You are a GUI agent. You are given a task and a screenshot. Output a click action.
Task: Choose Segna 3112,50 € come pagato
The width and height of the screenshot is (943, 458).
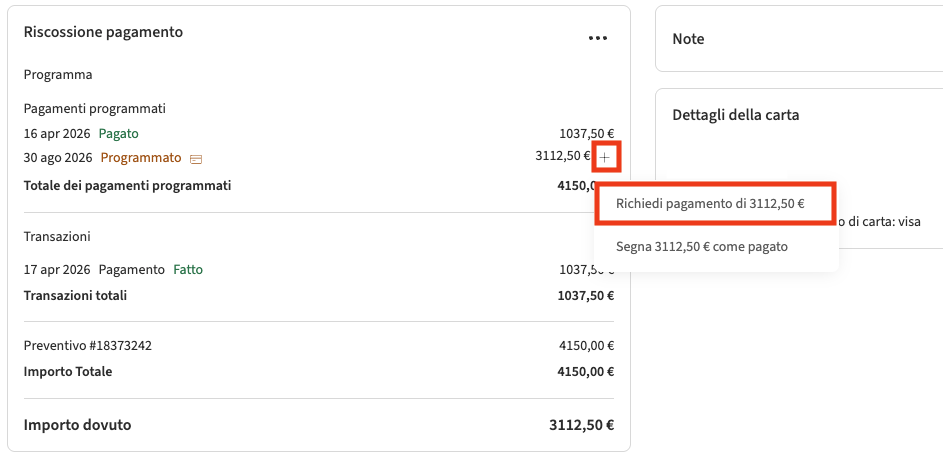701,246
